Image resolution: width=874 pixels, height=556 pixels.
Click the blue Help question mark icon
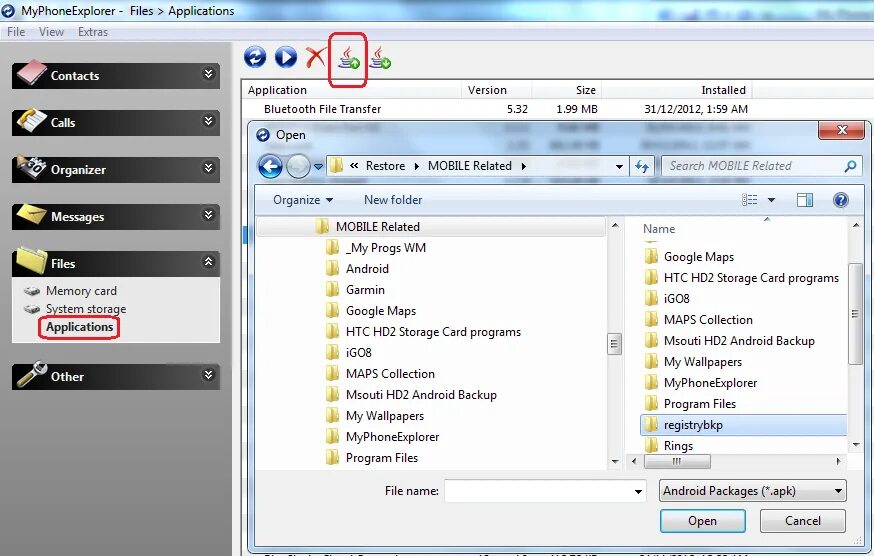[x=841, y=200]
